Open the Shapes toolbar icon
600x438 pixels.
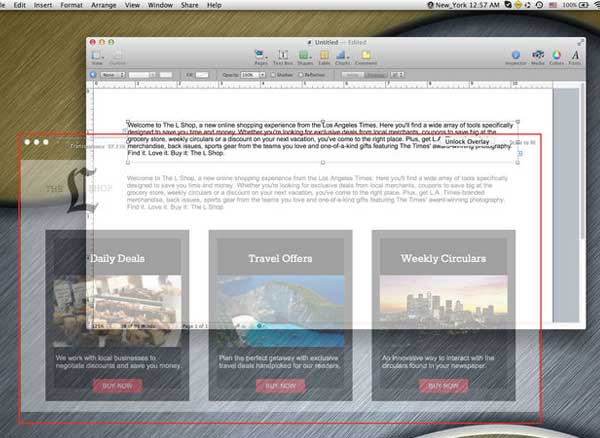point(305,57)
